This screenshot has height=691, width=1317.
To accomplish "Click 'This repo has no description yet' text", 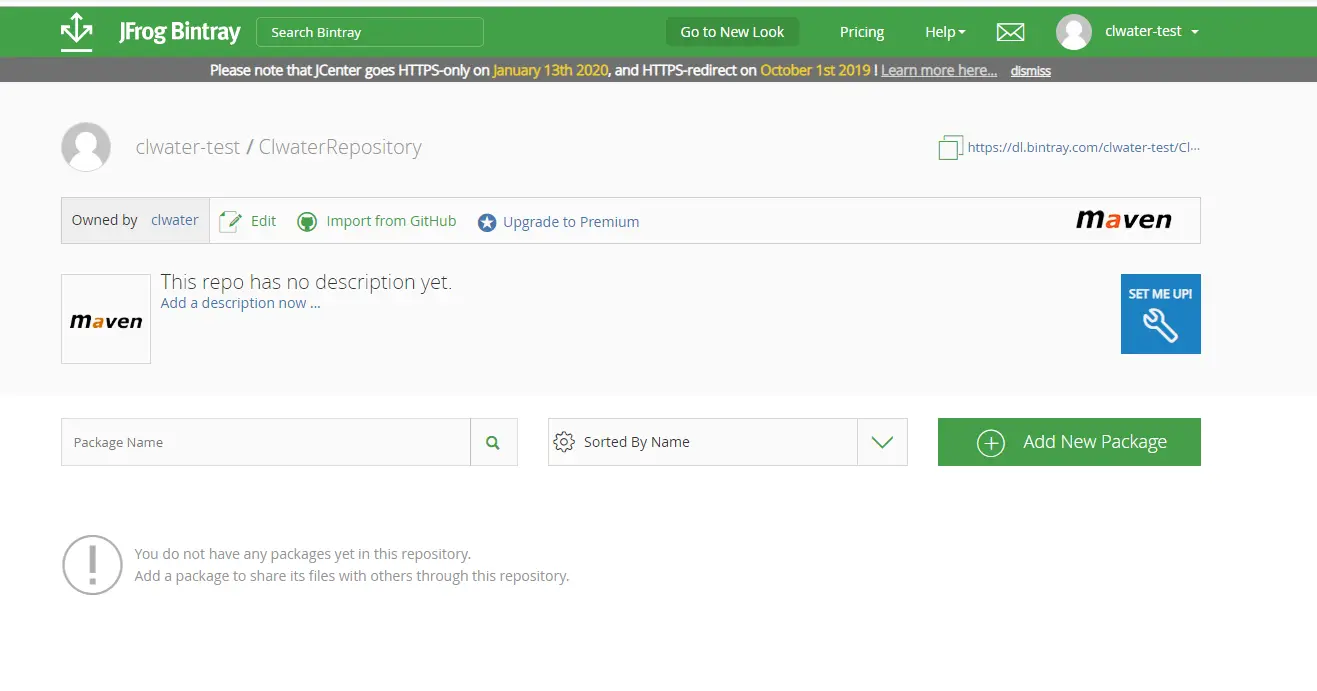I will tap(306, 282).
